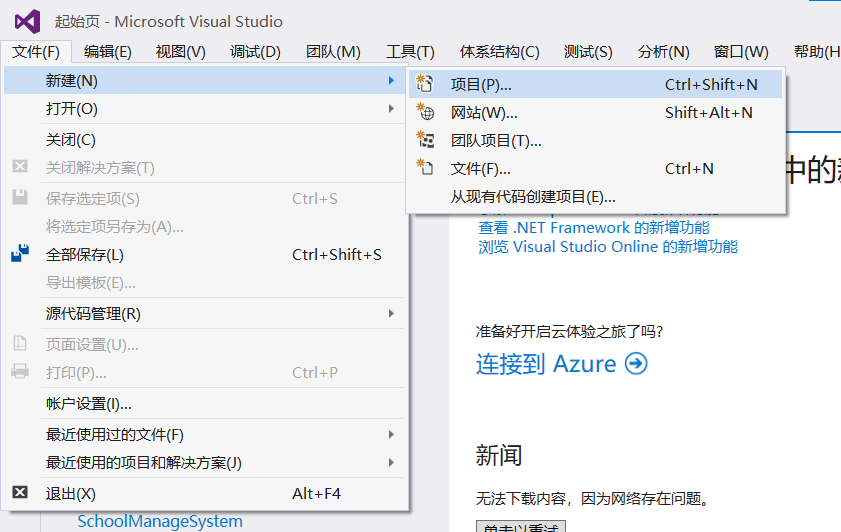Open the 窗口(W) menu
The height and width of the screenshot is (532, 841).
[x=741, y=52]
